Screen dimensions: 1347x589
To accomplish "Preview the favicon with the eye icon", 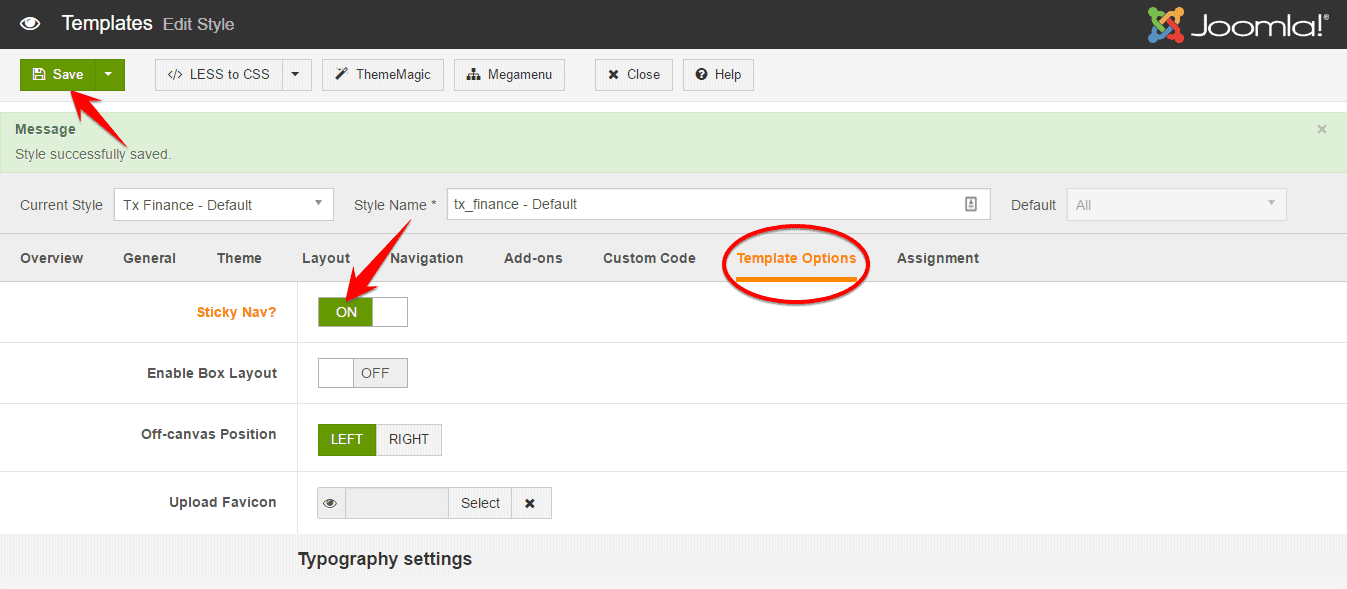I will click(330, 502).
